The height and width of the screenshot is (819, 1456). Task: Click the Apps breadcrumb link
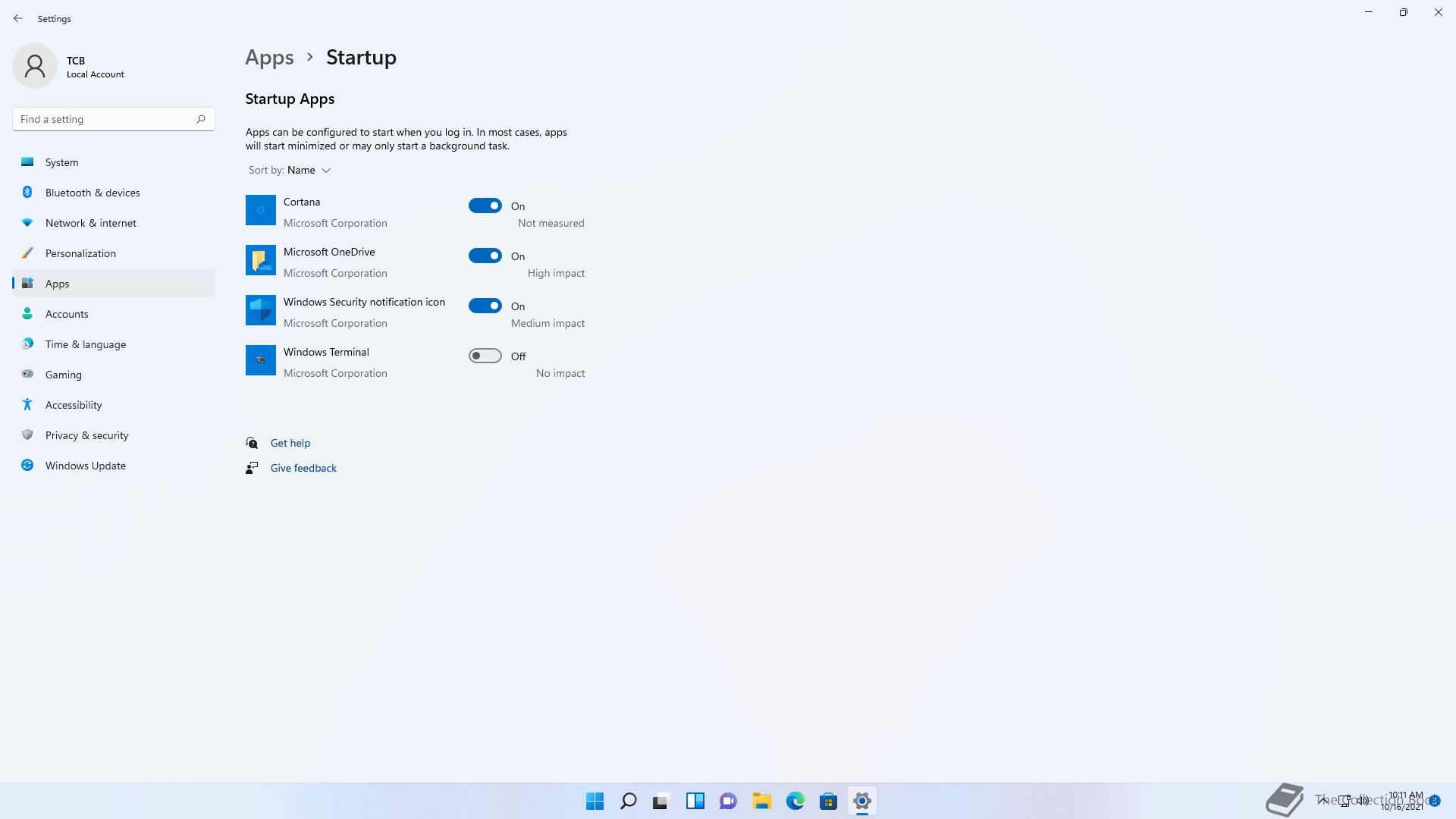tap(269, 58)
